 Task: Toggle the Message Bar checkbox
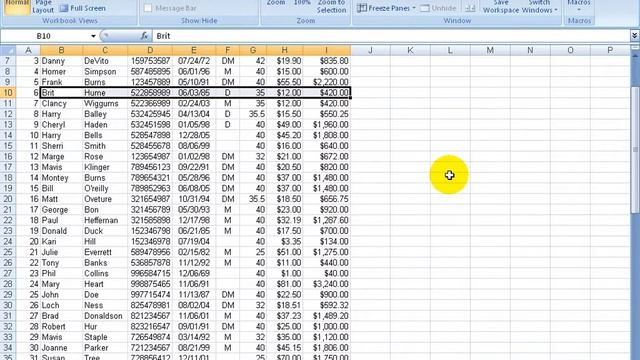(148, 8)
